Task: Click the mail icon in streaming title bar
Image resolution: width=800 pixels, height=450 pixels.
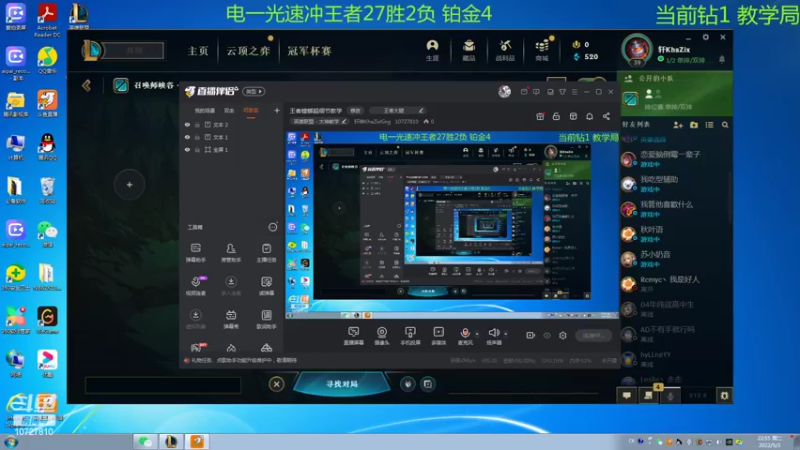Action: [x=524, y=92]
